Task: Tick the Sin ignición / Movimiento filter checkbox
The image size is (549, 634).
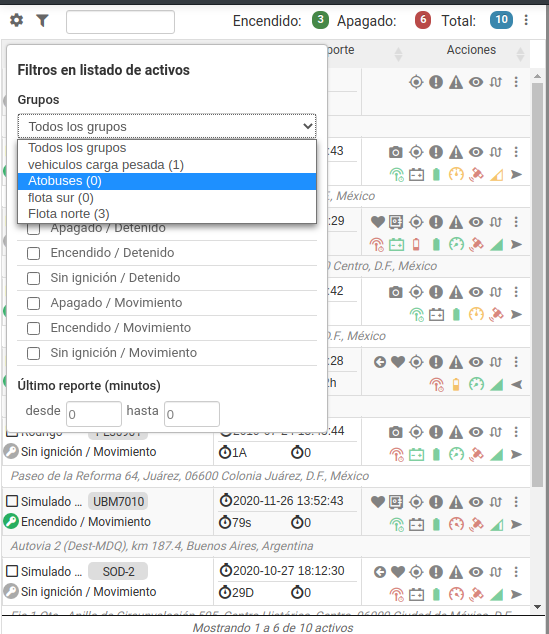Action: (33, 353)
